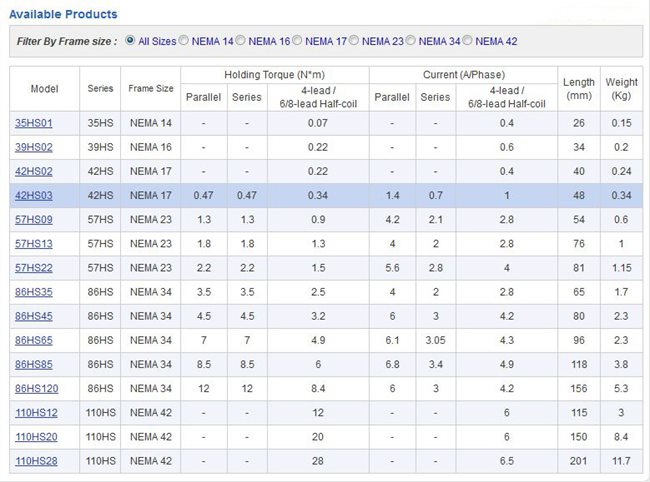Select the All Sizes radio button
The image size is (650, 482).
[x=130, y=41]
